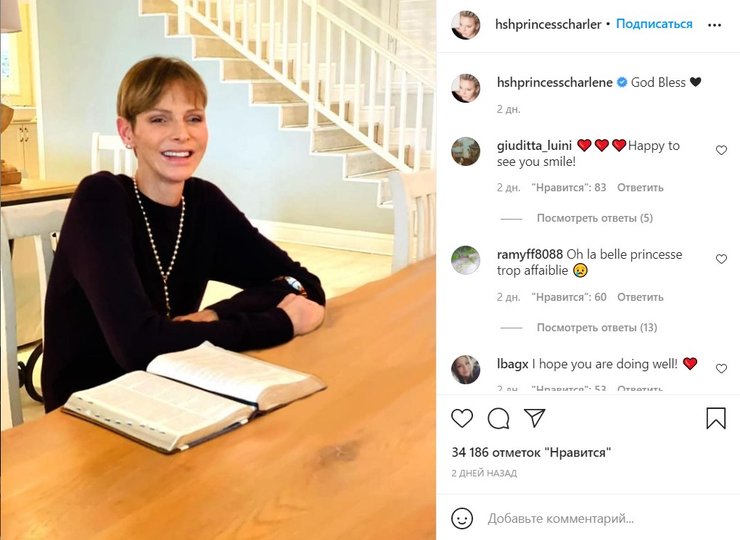Like giuditta_luini's comment
Screen dimensions: 740x540
pyautogui.click(x=721, y=150)
